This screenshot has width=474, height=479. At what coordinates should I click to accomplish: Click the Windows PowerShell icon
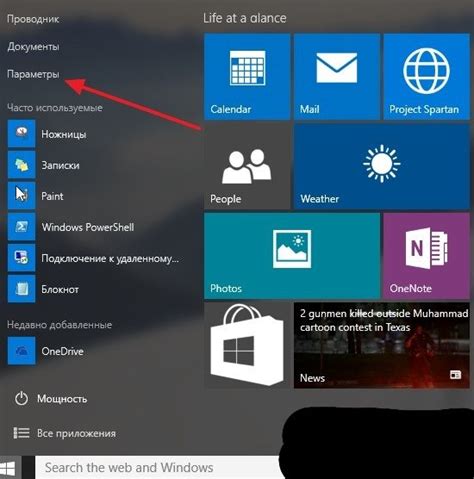[x=21, y=227]
